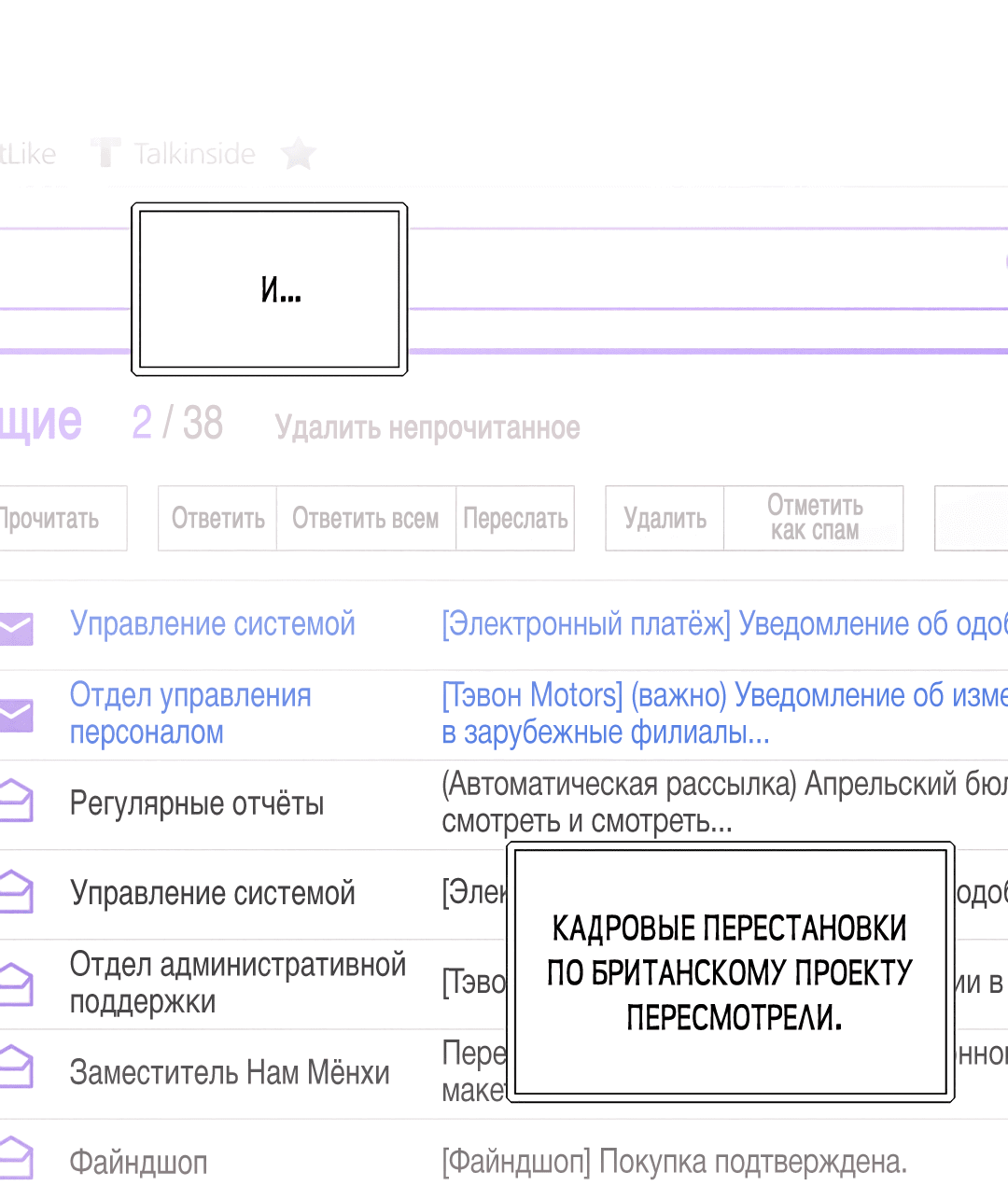Click opened envelope icon beside Заместитель Нам Мёнхи
This screenshot has height=1200, width=1008.
(x=16, y=1067)
